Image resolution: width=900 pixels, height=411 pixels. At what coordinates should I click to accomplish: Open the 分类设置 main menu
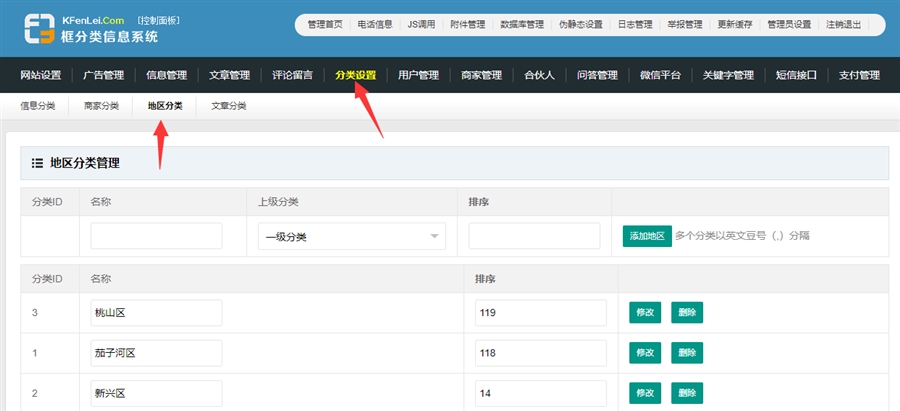(355, 75)
